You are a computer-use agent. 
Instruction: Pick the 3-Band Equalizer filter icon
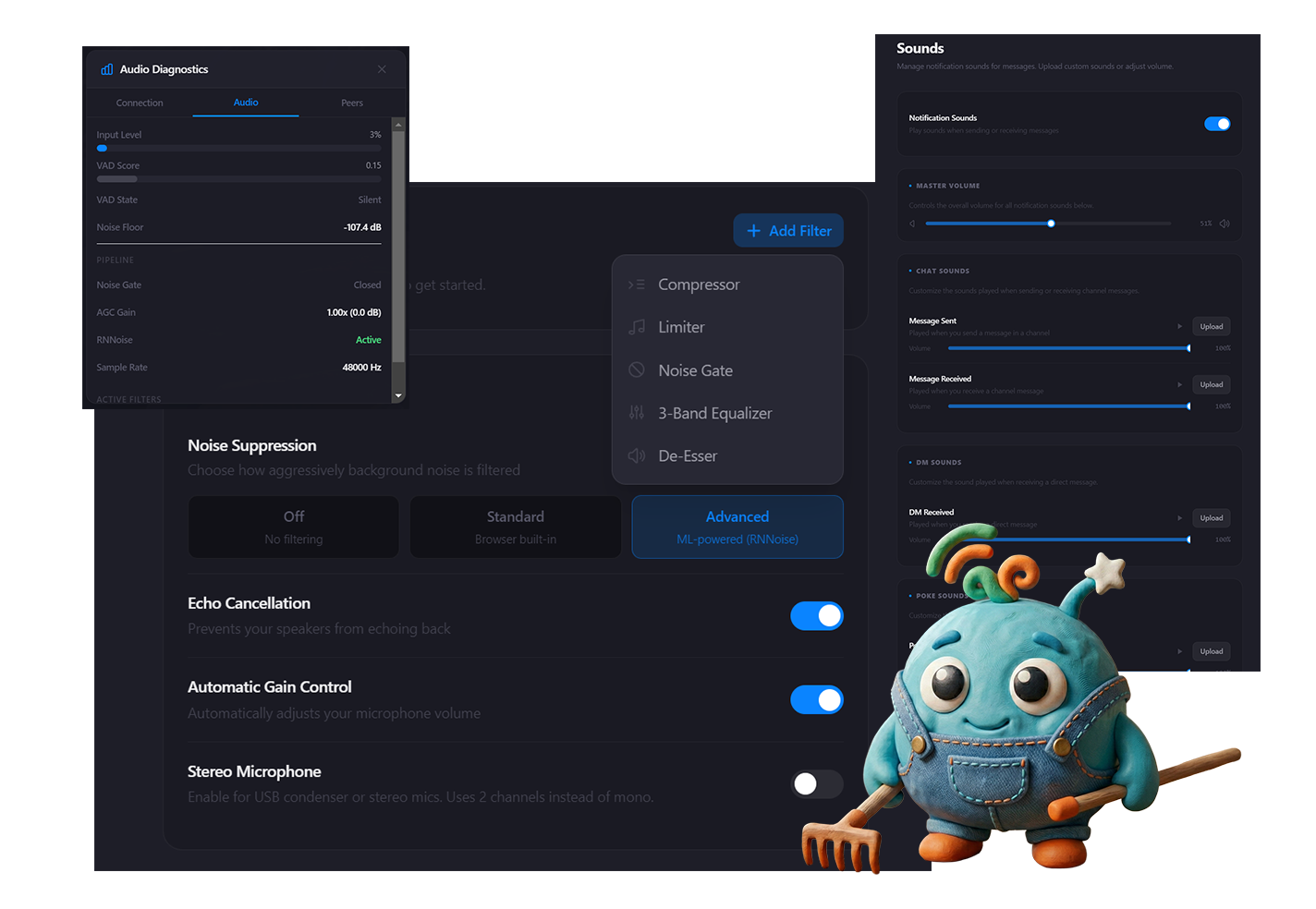click(636, 413)
